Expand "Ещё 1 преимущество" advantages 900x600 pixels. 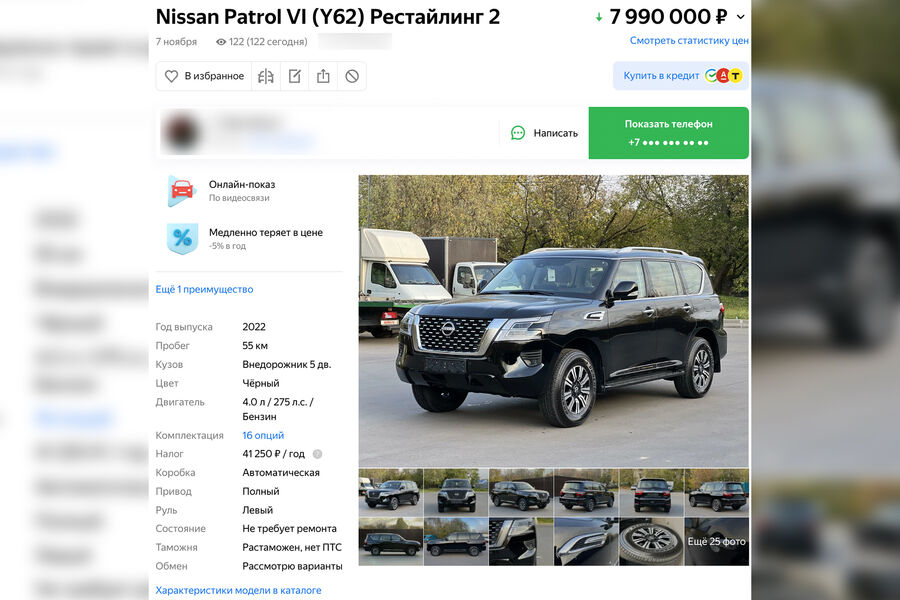pyautogui.click(x=204, y=289)
